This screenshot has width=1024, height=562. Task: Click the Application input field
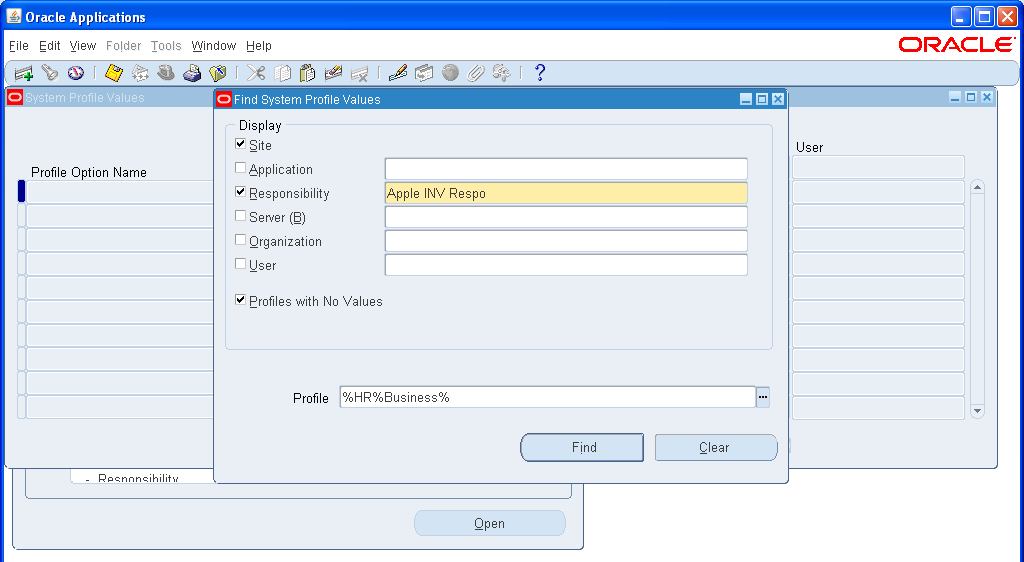(x=566, y=168)
